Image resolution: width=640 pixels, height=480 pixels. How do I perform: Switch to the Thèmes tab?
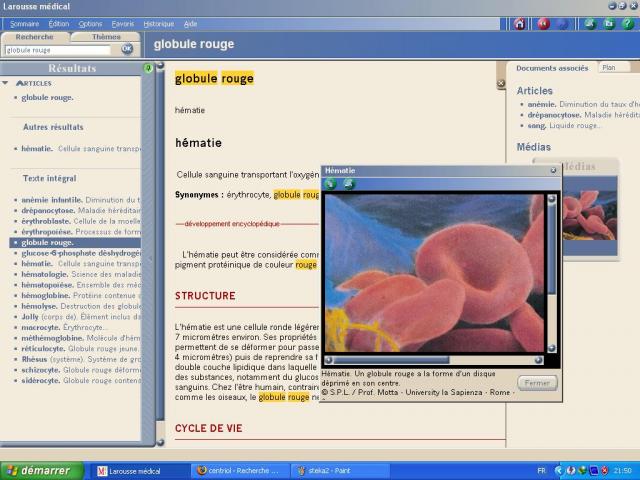[106, 36]
